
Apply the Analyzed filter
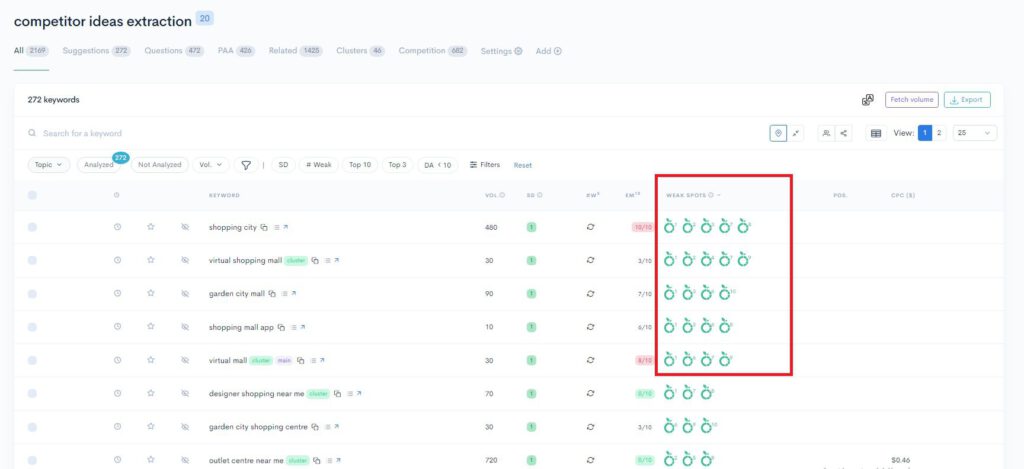pos(101,165)
